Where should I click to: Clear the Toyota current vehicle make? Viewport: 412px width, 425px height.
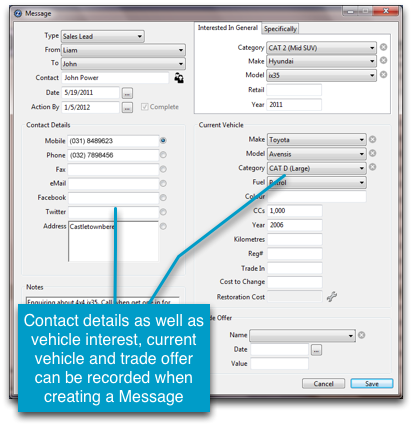coord(372,139)
